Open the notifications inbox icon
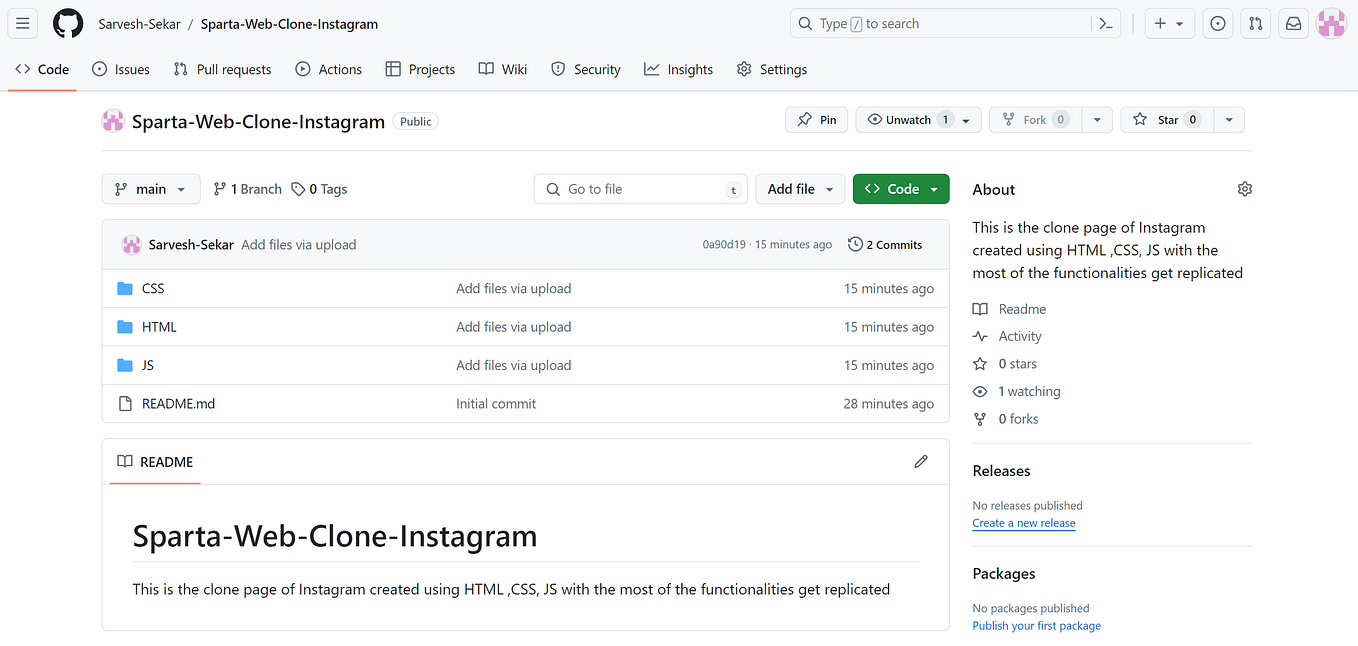Image resolution: width=1358 pixels, height=646 pixels. pos(1293,24)
